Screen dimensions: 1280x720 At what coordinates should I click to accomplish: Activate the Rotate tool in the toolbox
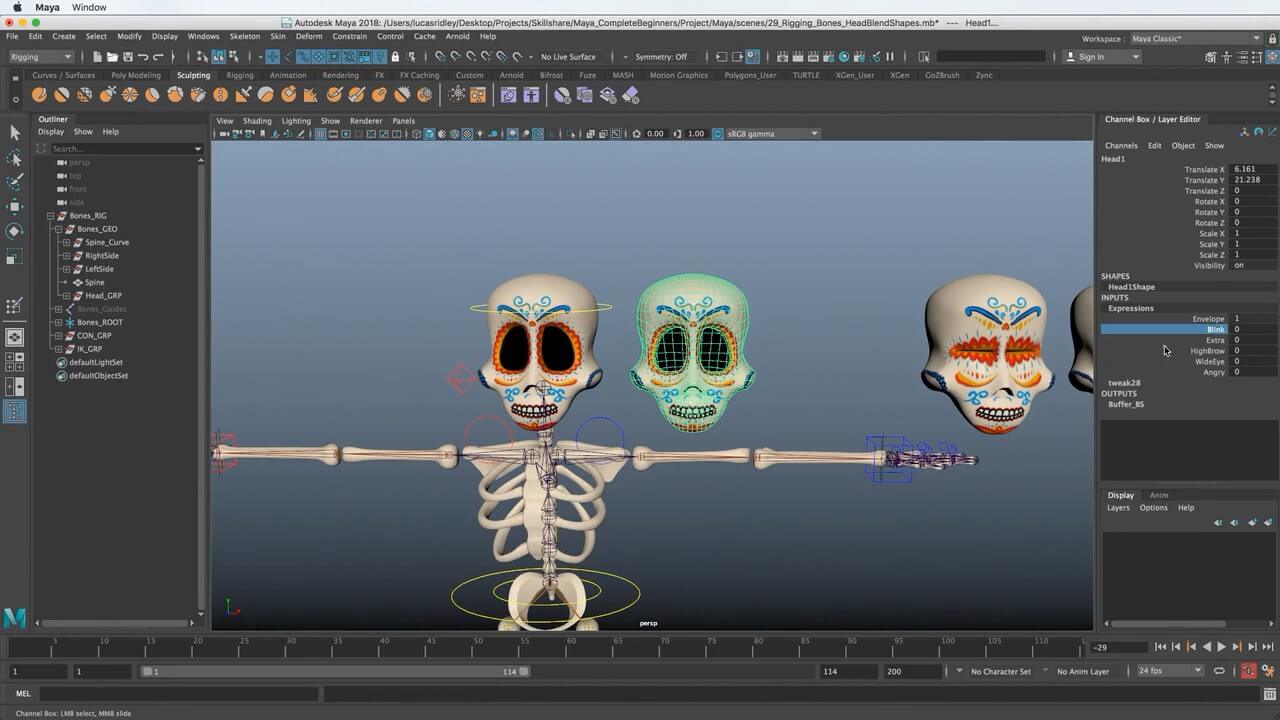point(14,231)
